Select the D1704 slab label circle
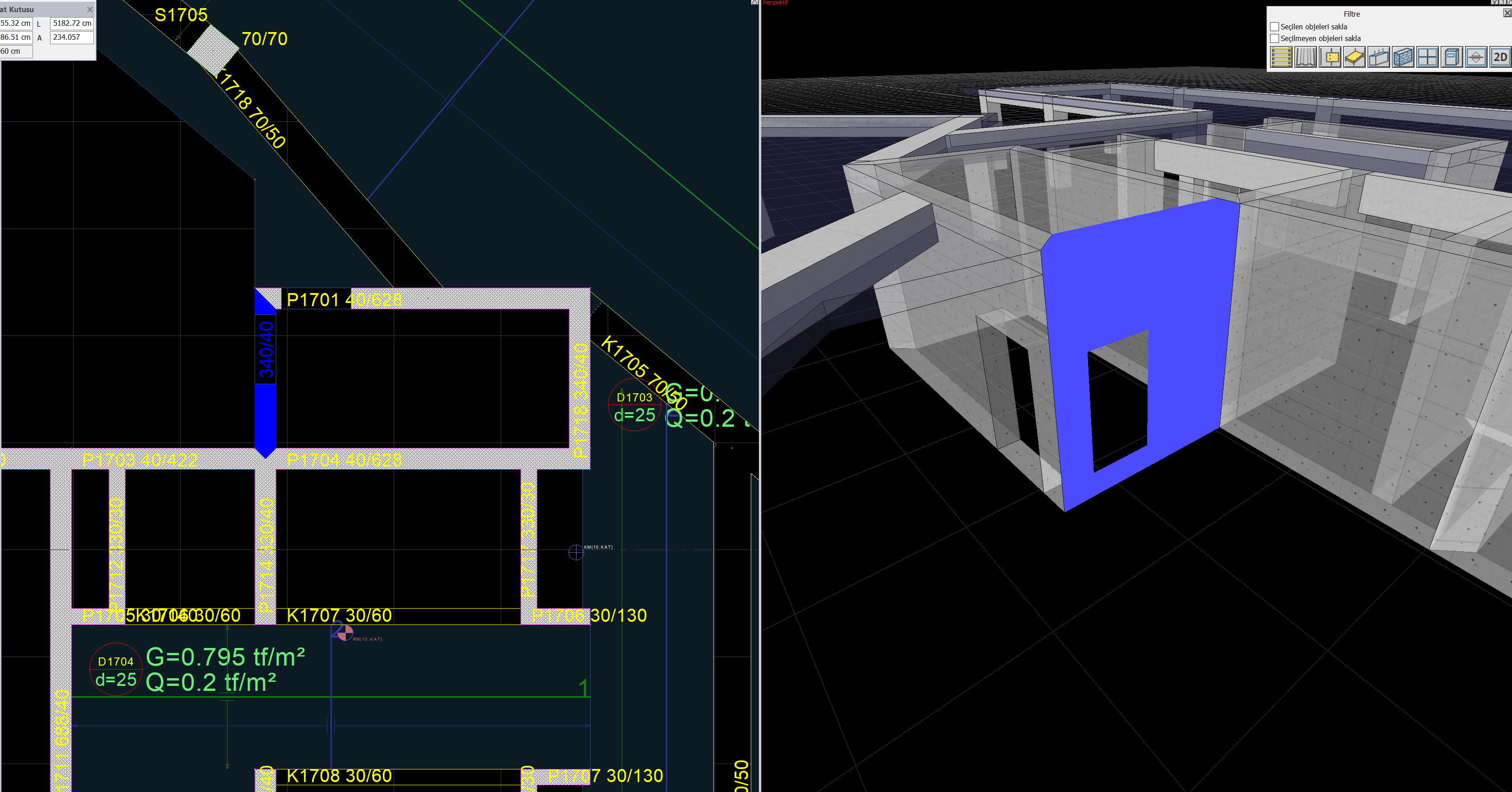This screenshot has height=792, width=1512. [x=116, y=669]
